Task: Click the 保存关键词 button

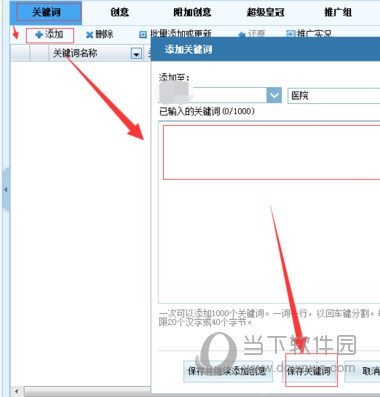Action: (x=309, y=371)
